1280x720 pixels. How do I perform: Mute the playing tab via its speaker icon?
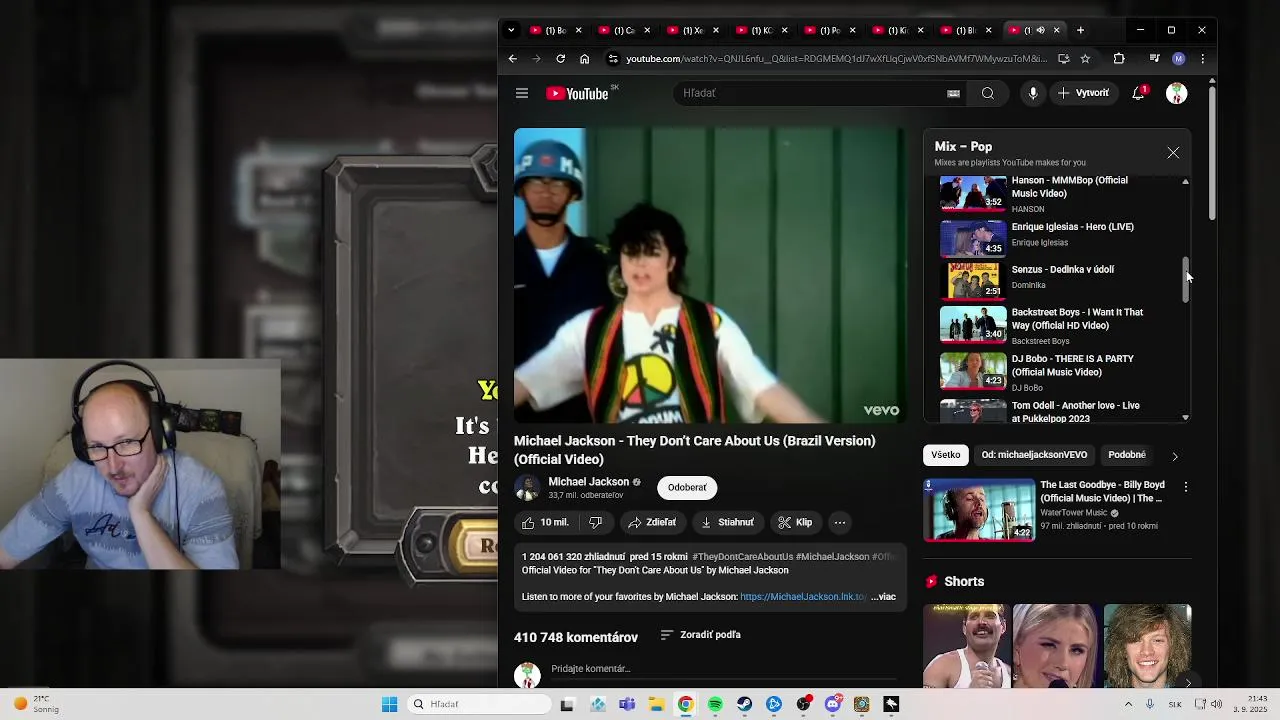click(1041, 30)
